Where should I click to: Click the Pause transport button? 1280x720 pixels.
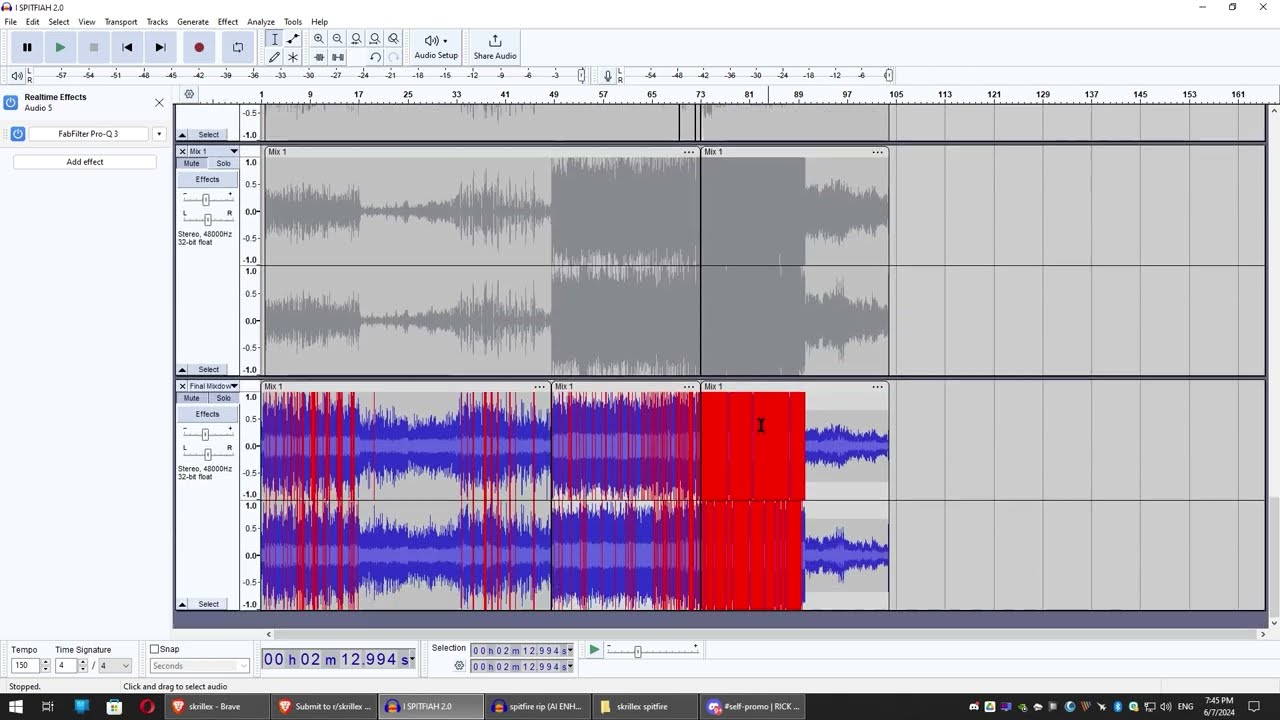pyautogui.click(x=27, y=47)
